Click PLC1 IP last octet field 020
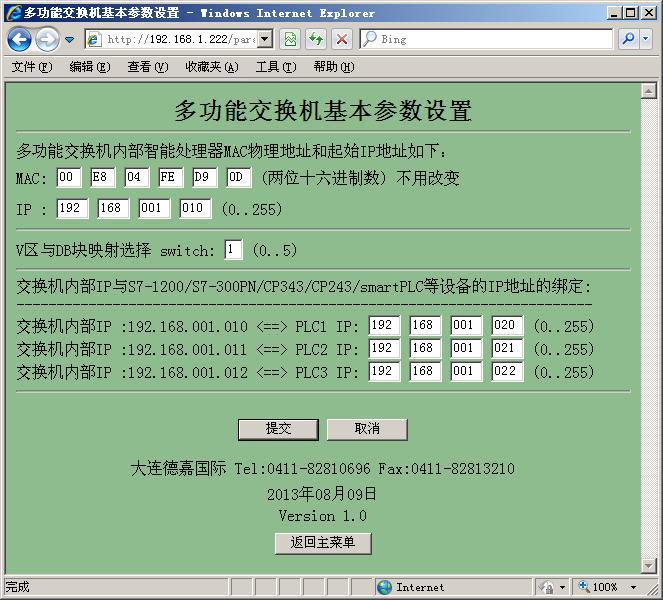 tap(507, 327)
